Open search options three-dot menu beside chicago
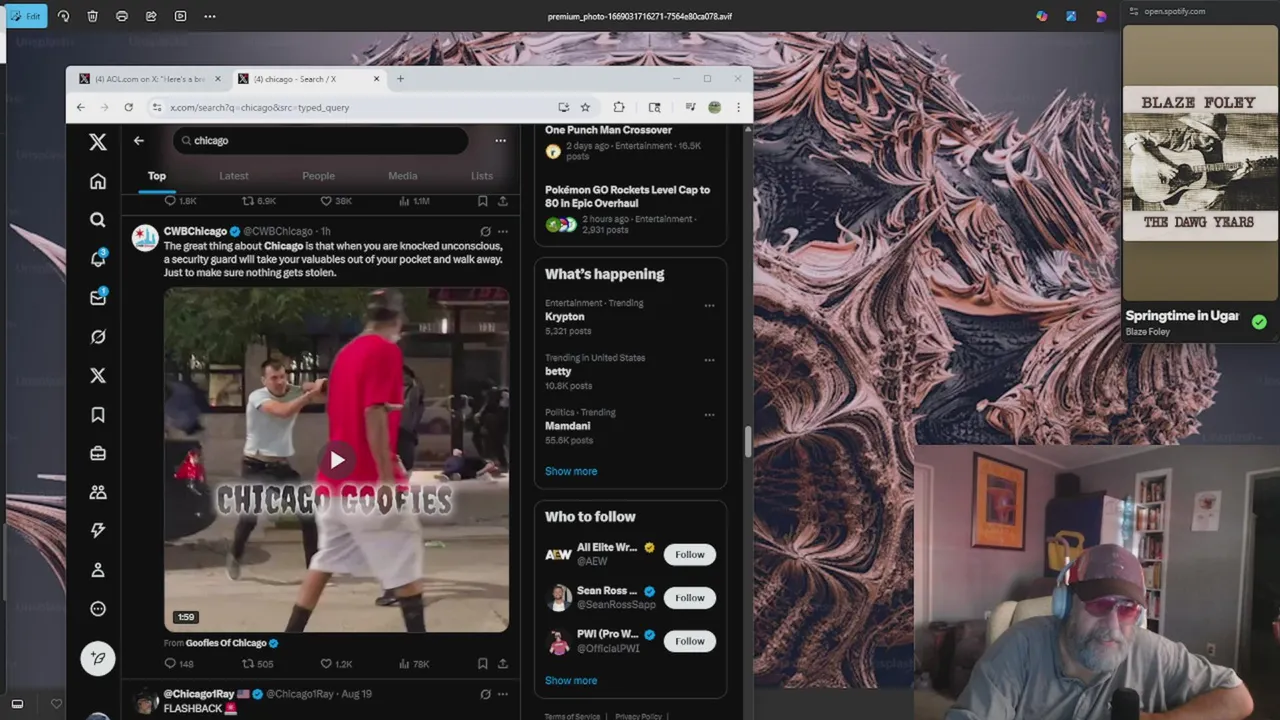This screenshot has width=1280, height=720. pos(500,140)
